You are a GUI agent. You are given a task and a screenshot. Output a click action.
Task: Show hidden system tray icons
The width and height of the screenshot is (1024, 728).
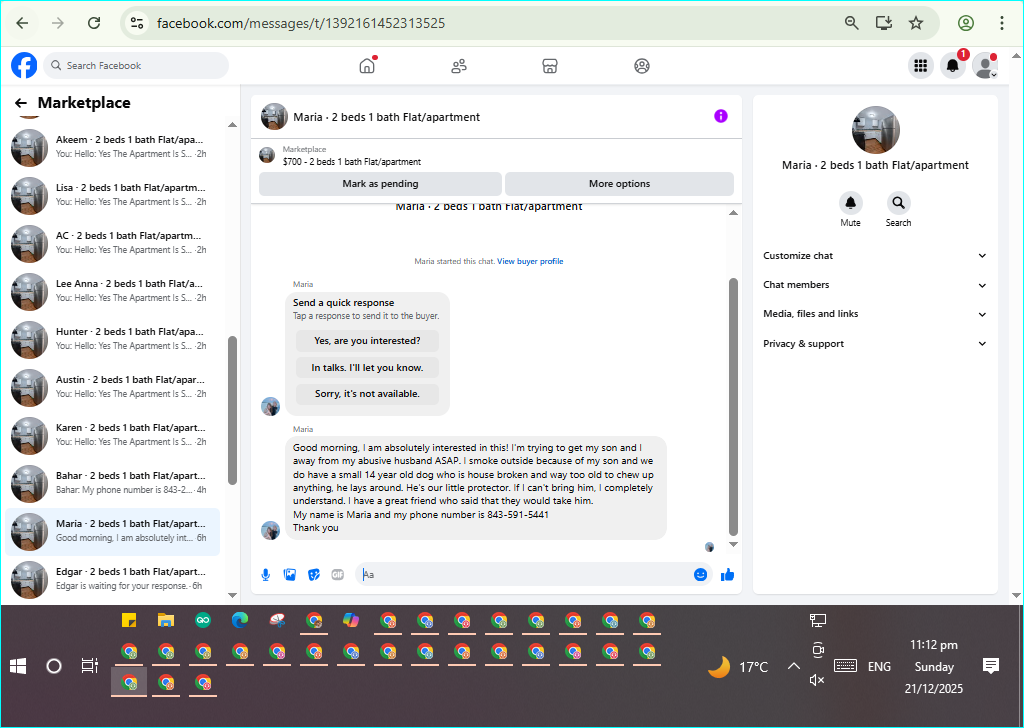pyautogui.click(x=793, y=667)
